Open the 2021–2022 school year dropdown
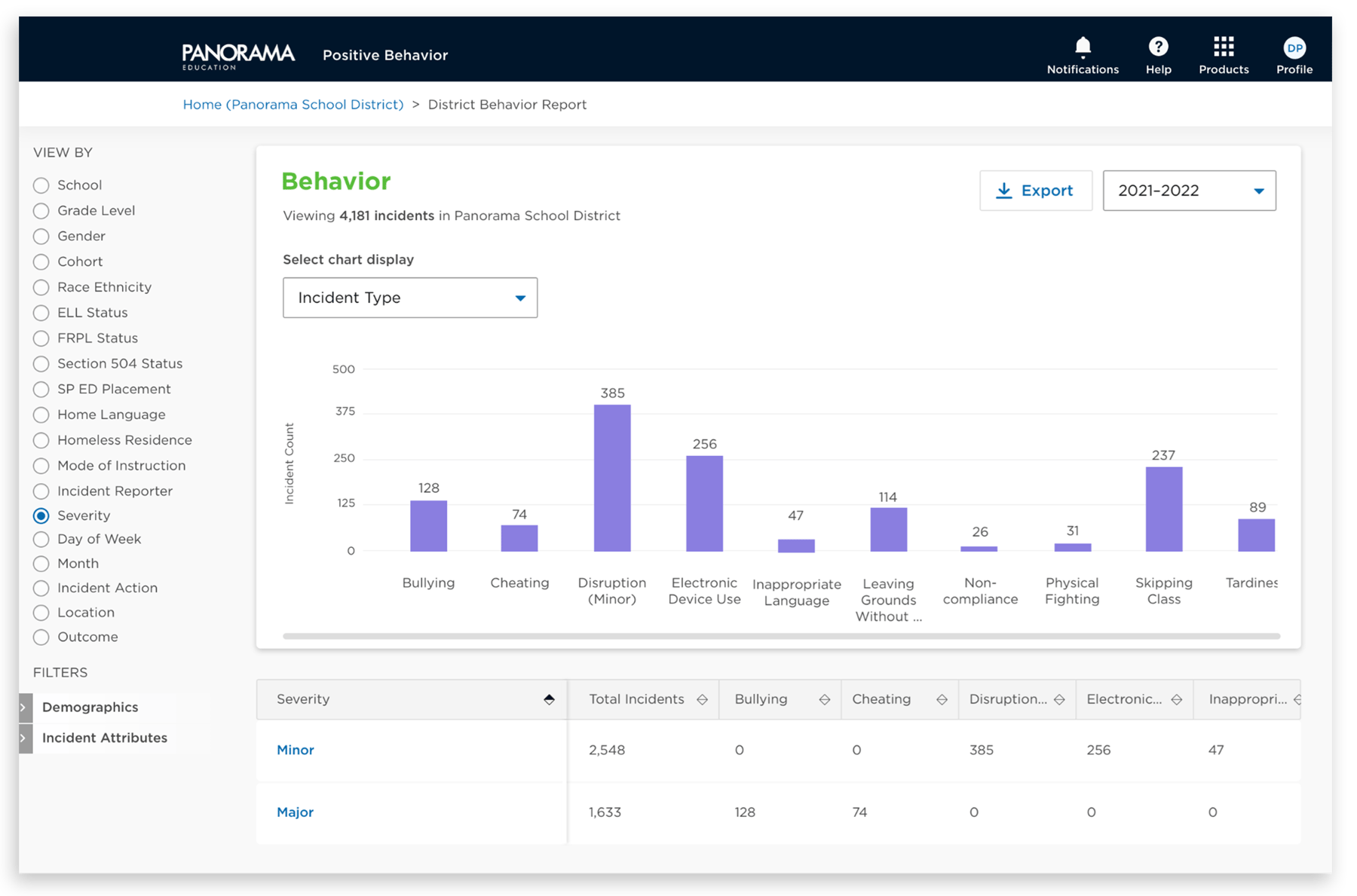 click(1189, 191)
